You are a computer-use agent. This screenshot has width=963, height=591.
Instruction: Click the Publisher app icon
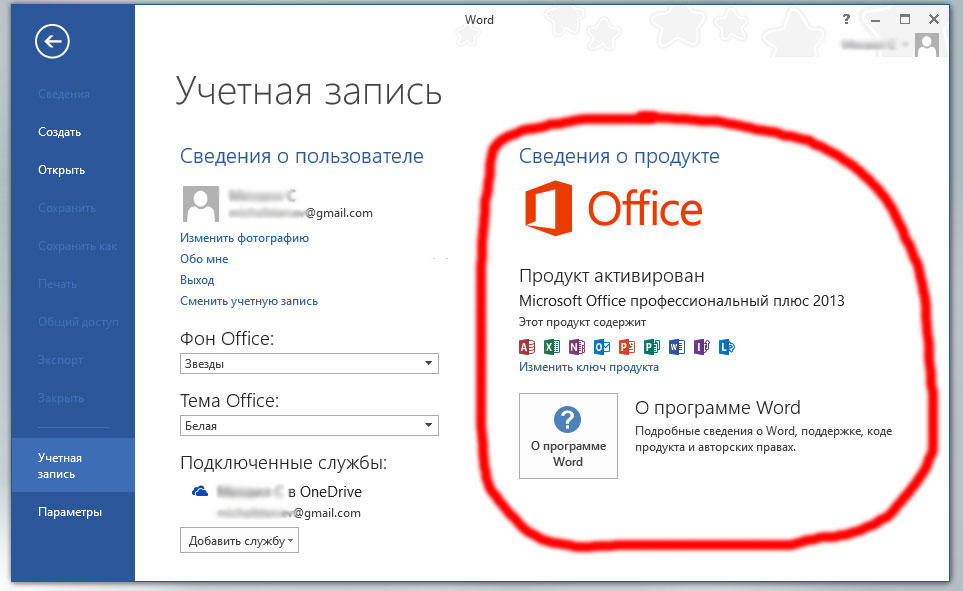tap(652, 347)
